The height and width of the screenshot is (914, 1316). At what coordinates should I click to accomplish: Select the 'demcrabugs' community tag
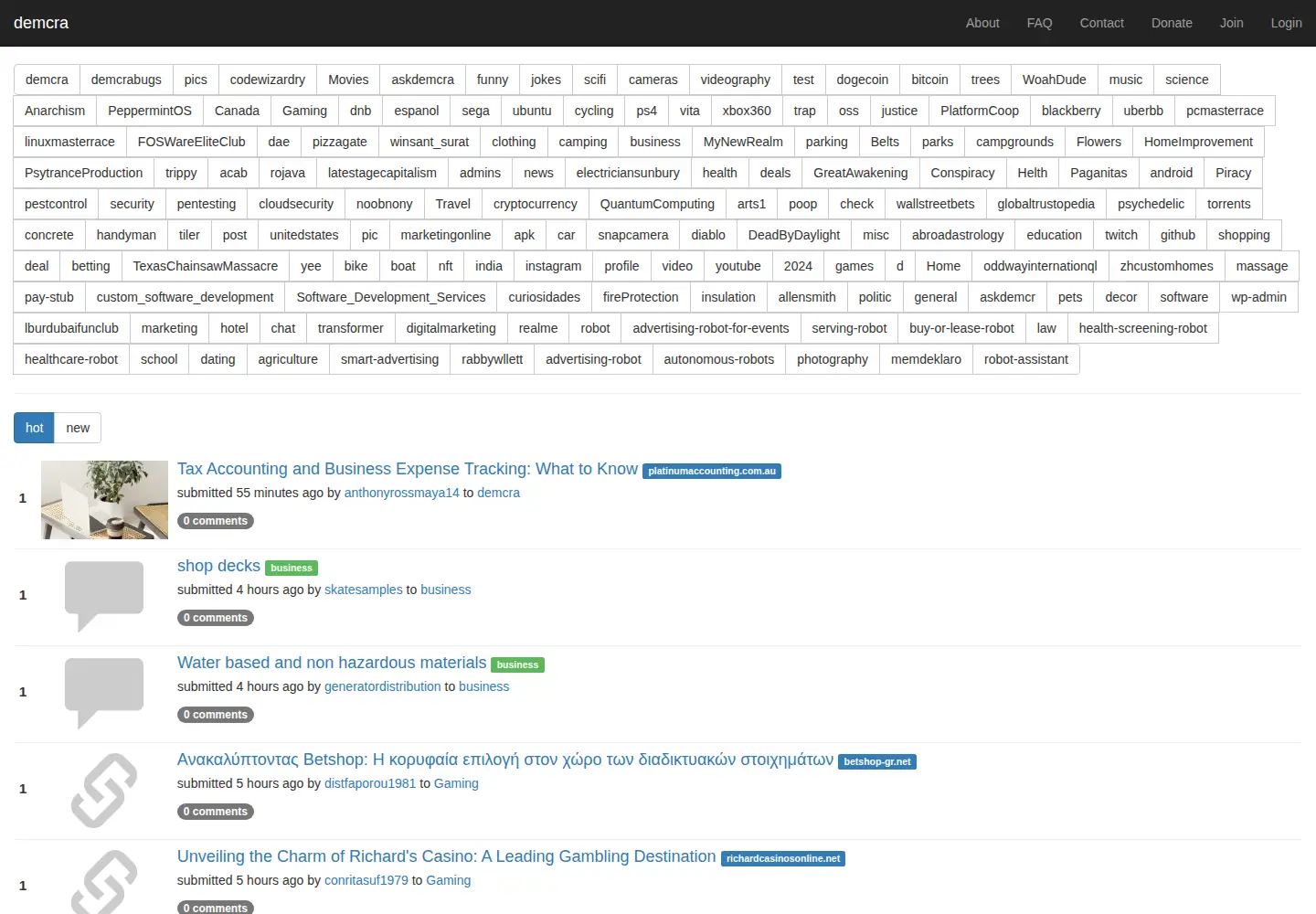tap(126, 80)
